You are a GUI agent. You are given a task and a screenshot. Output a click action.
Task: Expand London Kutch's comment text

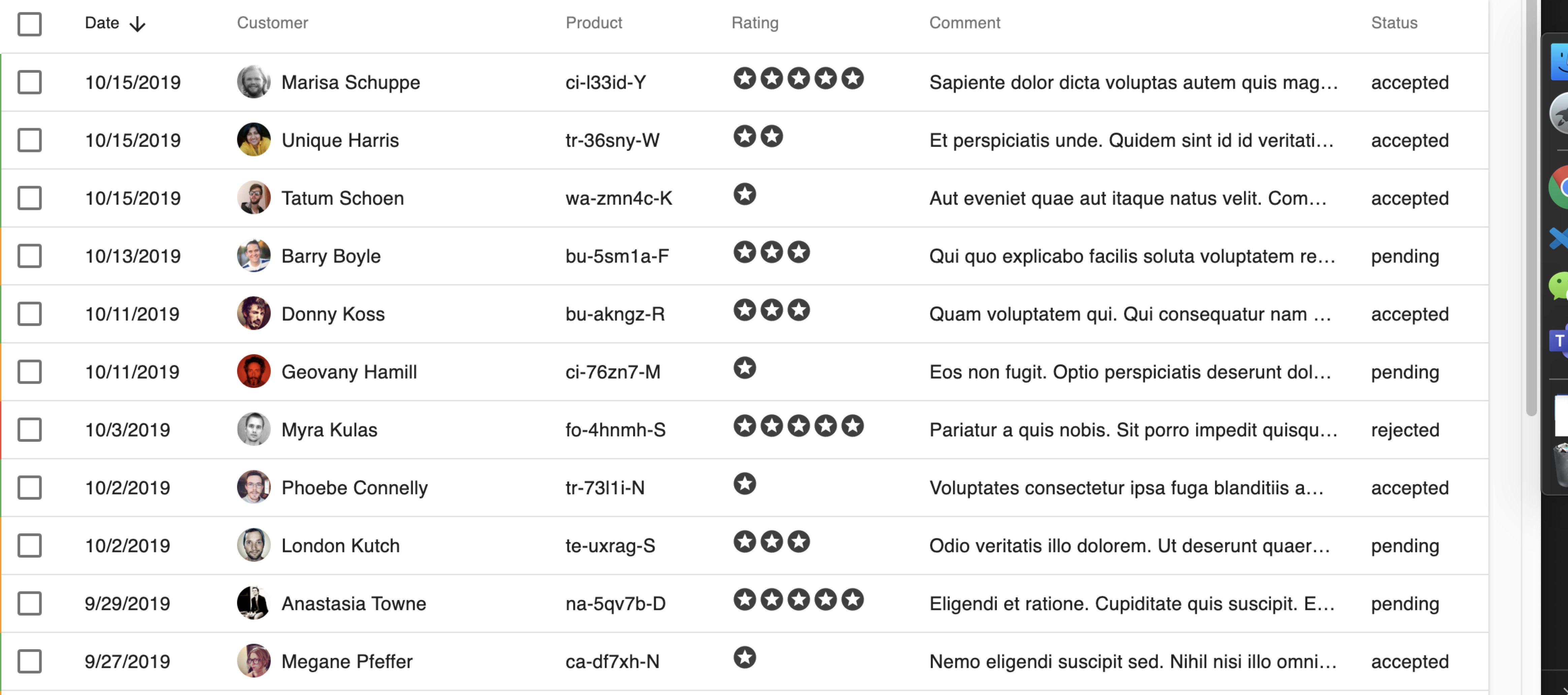tap(1129, 546)
